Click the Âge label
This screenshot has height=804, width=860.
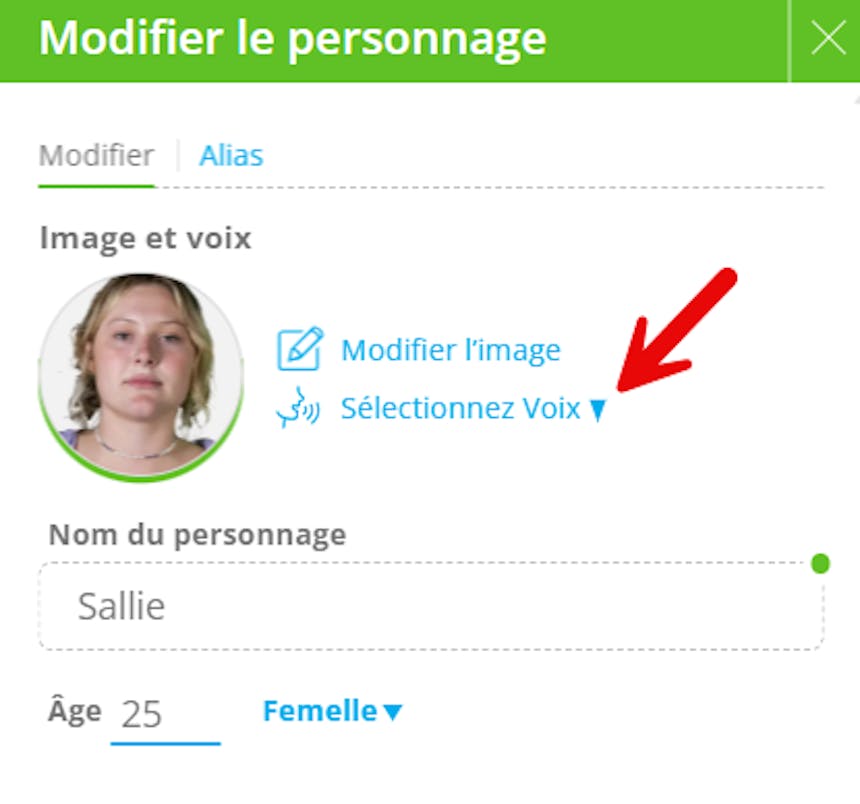[74, 711]
